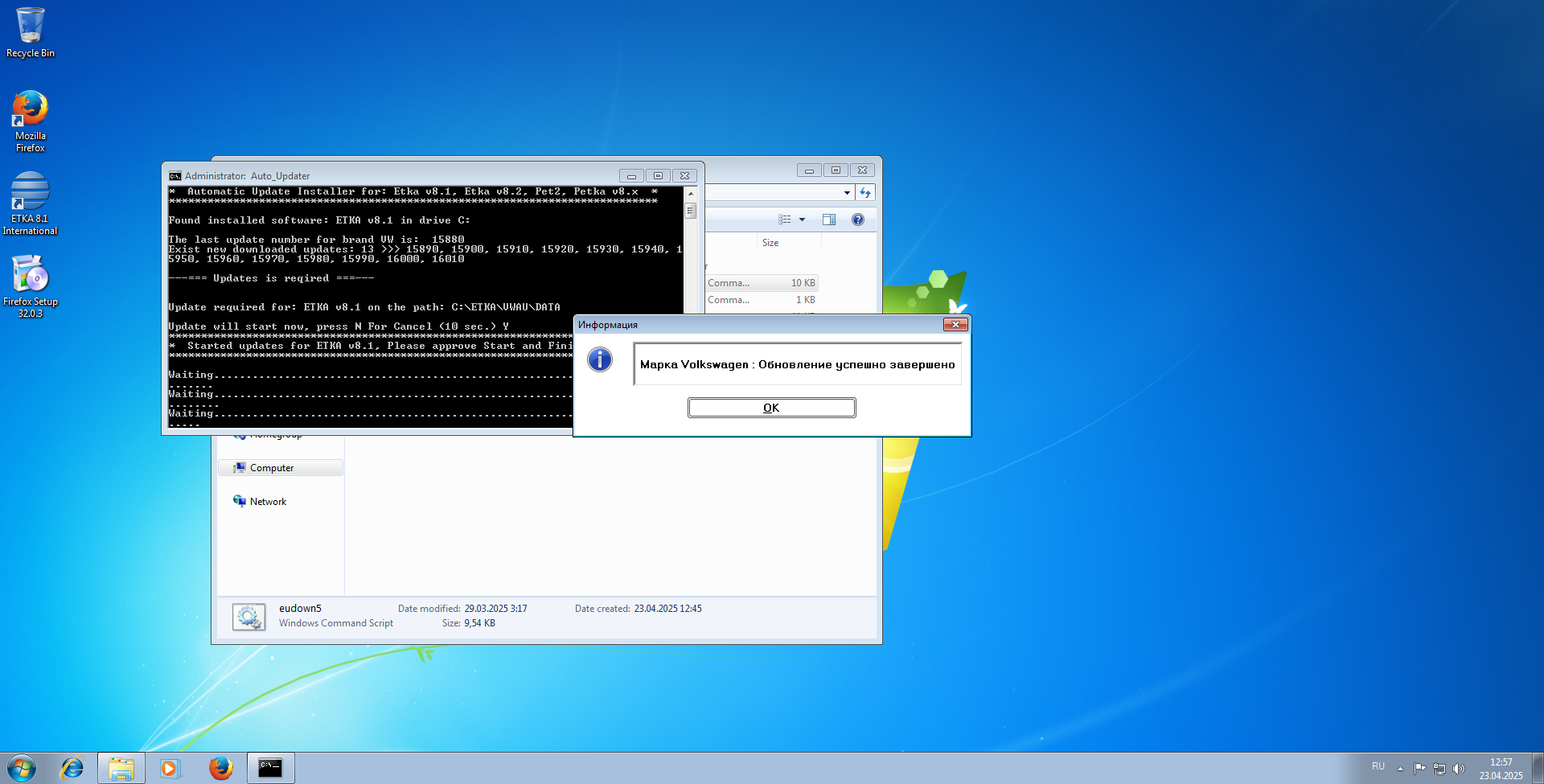This screenshot has height=784, width=1544.
Task: Select the Firefox Setup 32.0.3 installer icon
Action: pyautogui.click(x=31, y=286)
